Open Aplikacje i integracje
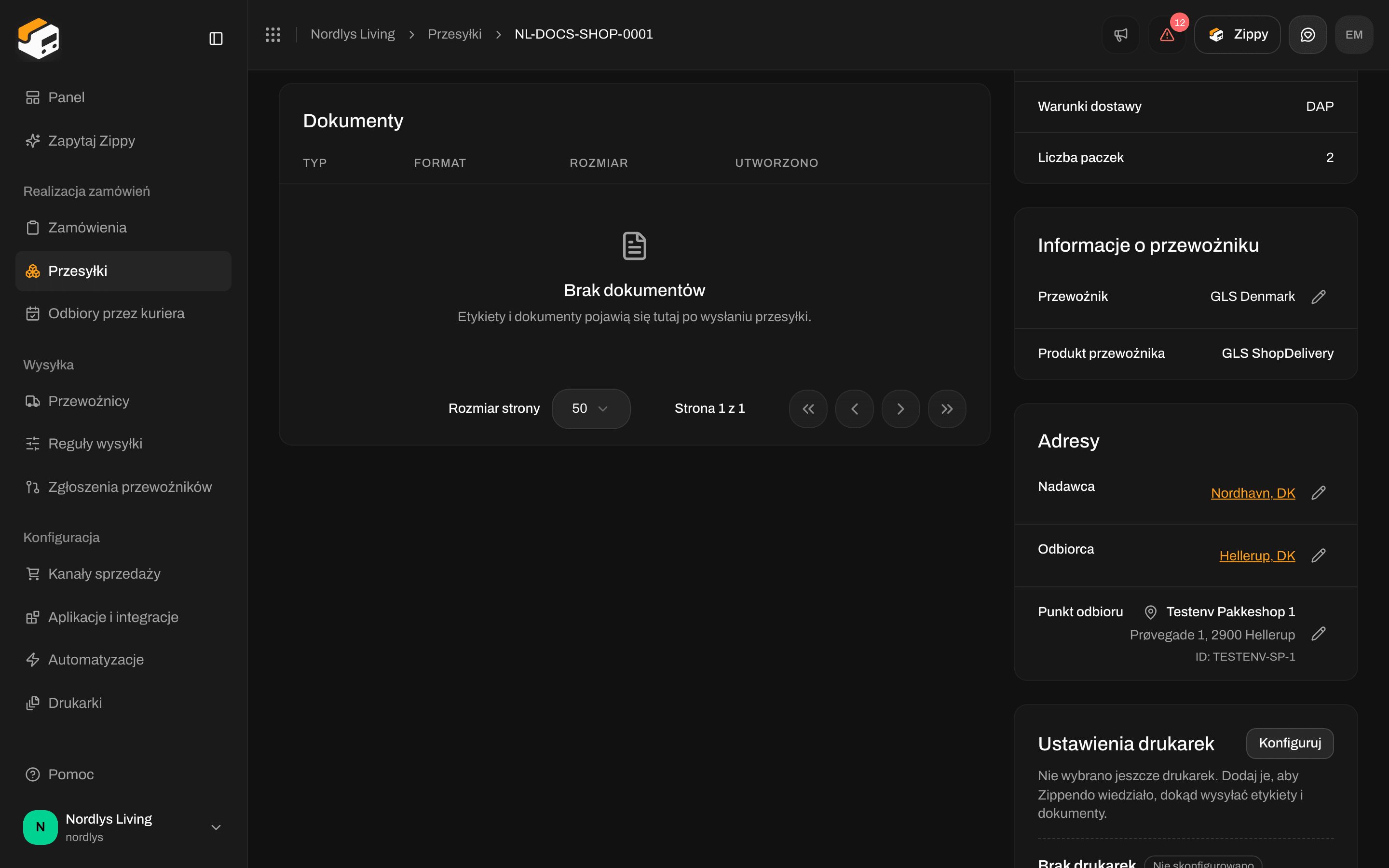The width and height of the screenshot is (1389, 868). tap(123, 617)
